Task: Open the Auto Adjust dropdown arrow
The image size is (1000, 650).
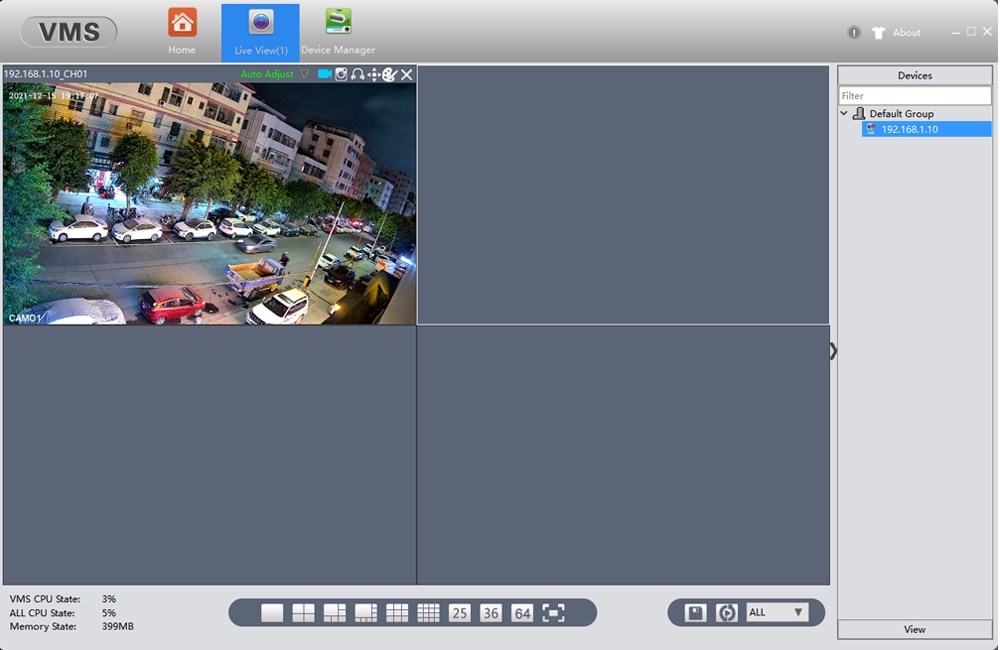Action: point(304,74)
